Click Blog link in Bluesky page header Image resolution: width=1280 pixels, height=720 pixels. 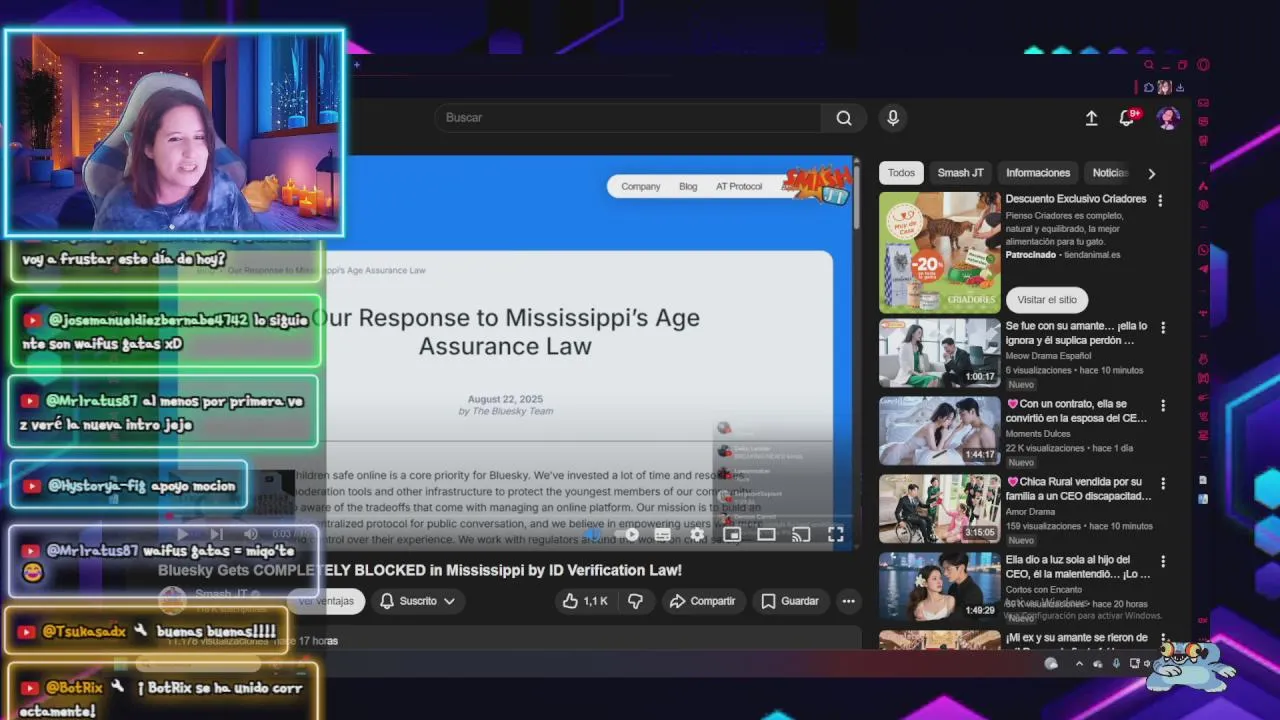[x=688, y=186]
